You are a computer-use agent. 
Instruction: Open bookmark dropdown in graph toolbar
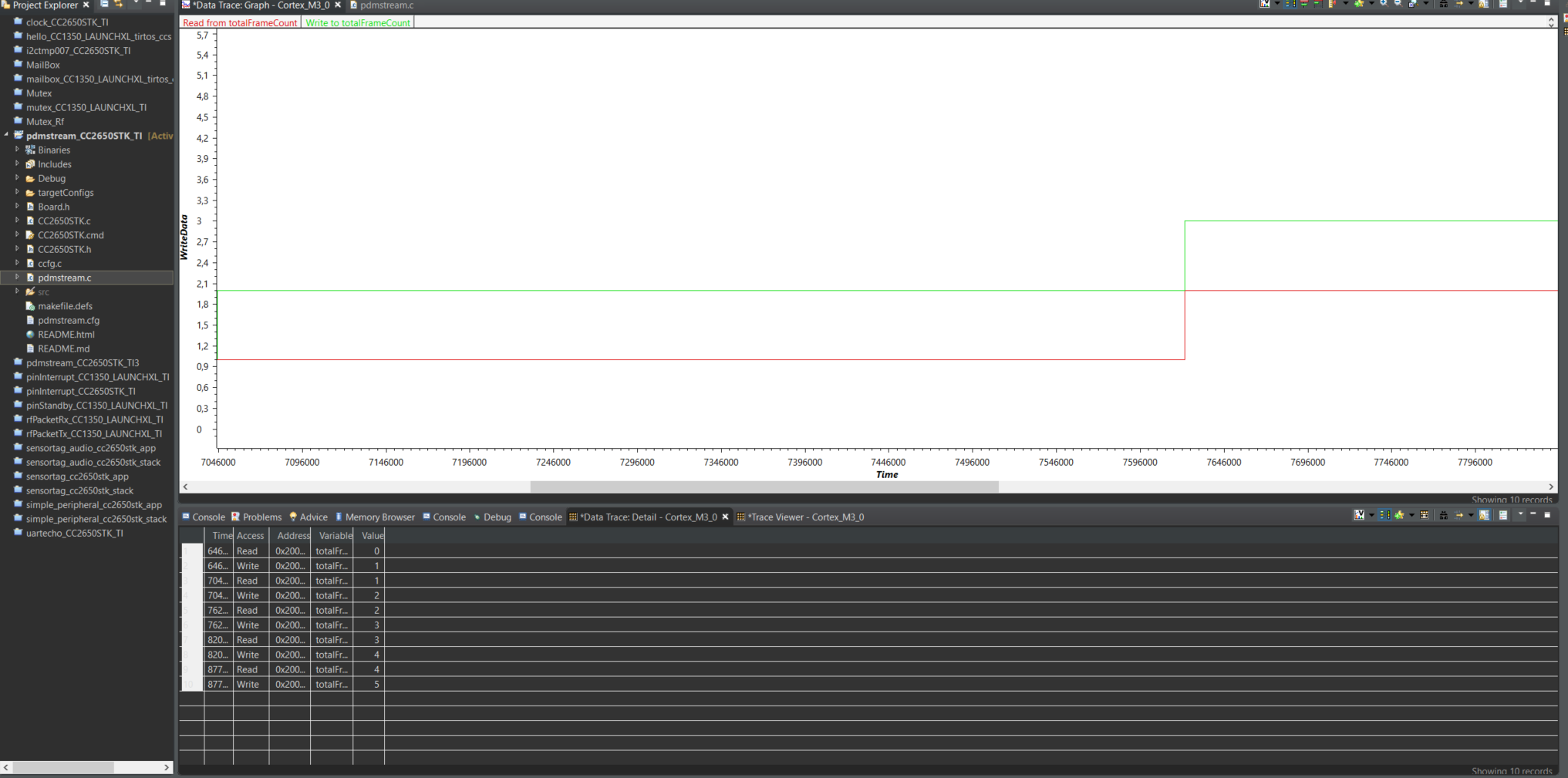[1371, 3]
